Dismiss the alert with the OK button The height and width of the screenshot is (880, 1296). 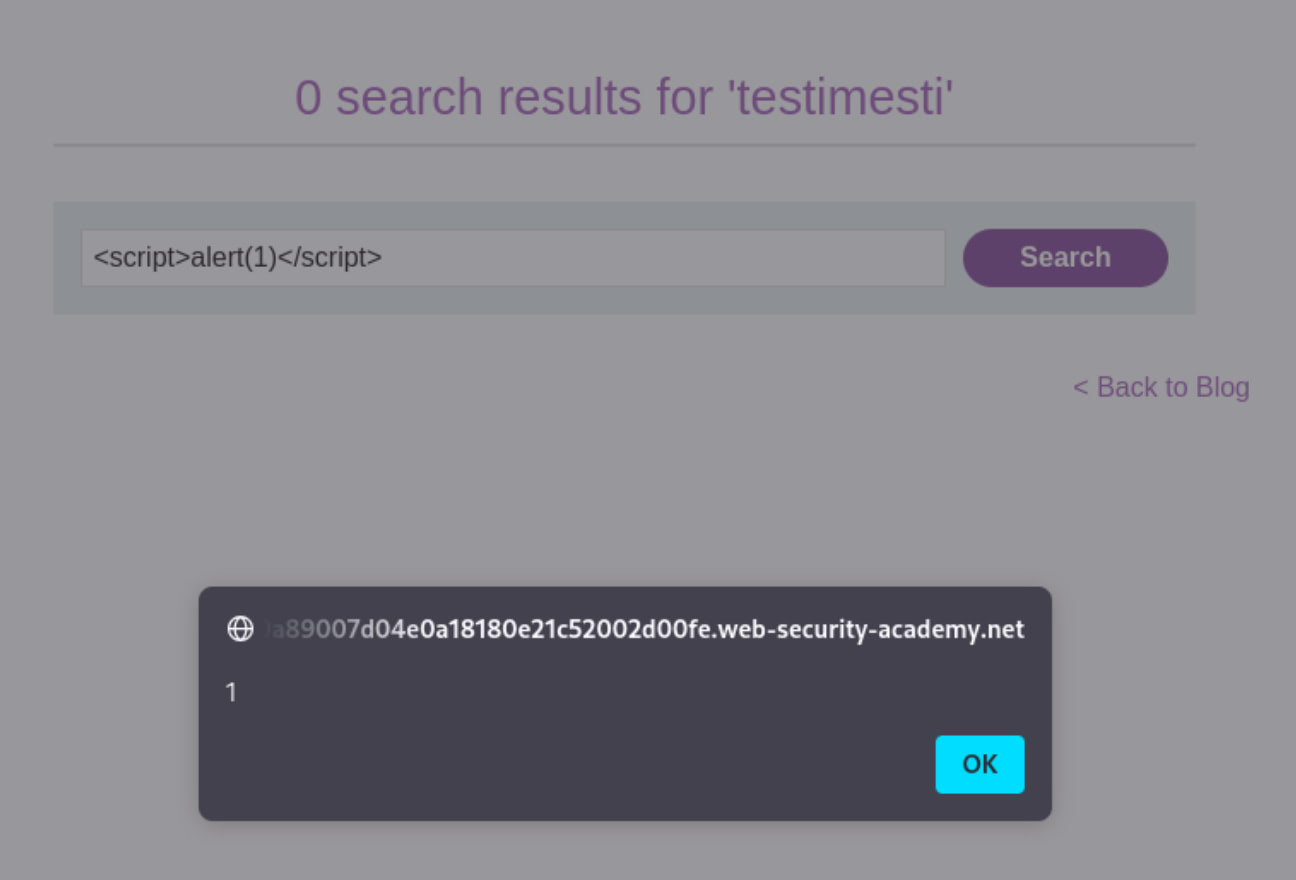[x=979, y=764]
